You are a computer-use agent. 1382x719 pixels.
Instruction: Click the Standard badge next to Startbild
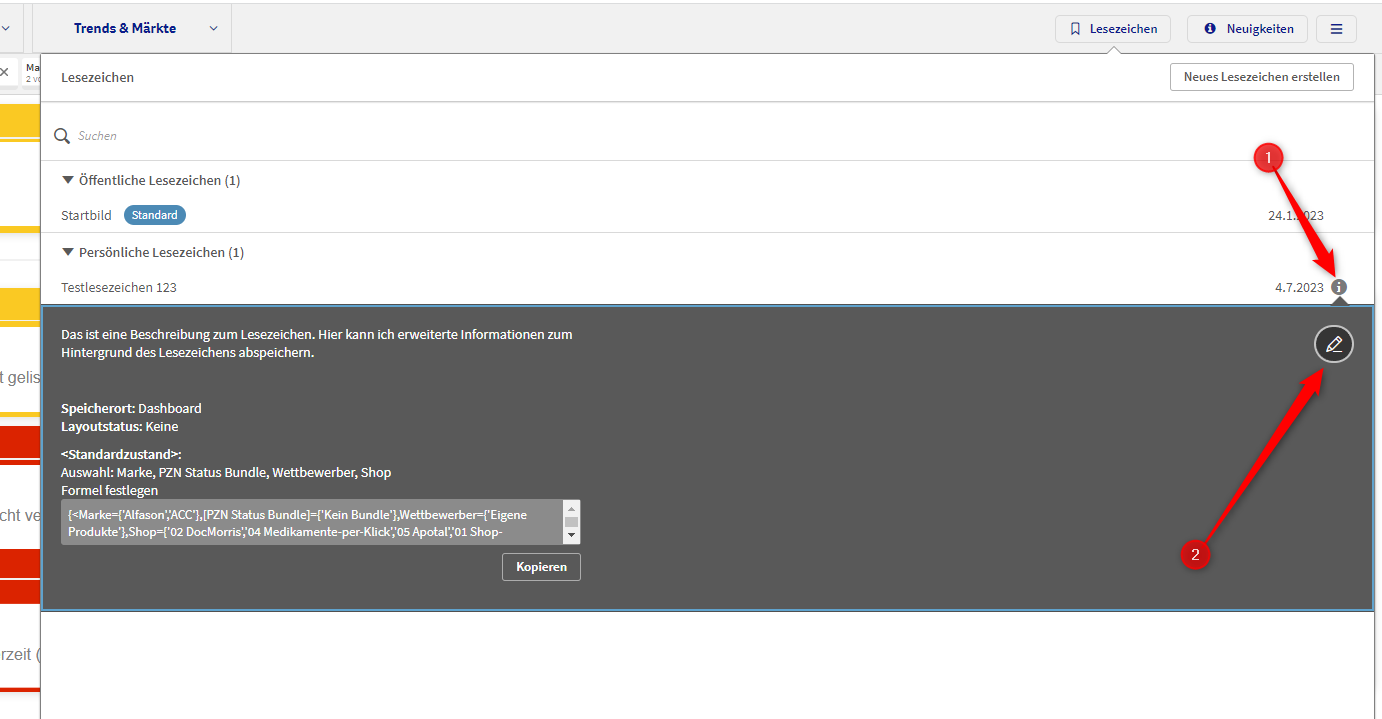[155, 215]
